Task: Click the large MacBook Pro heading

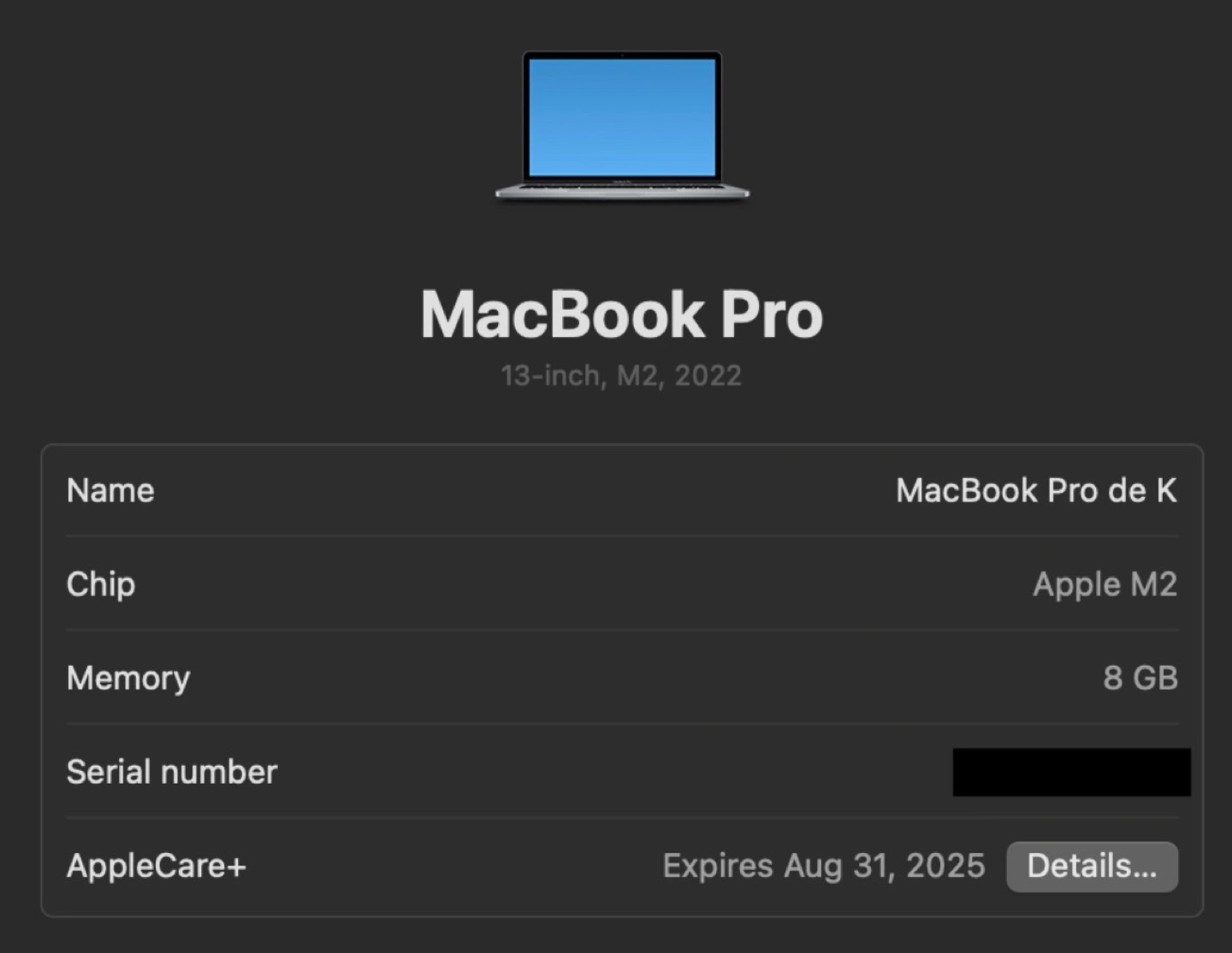Action: 621,315
